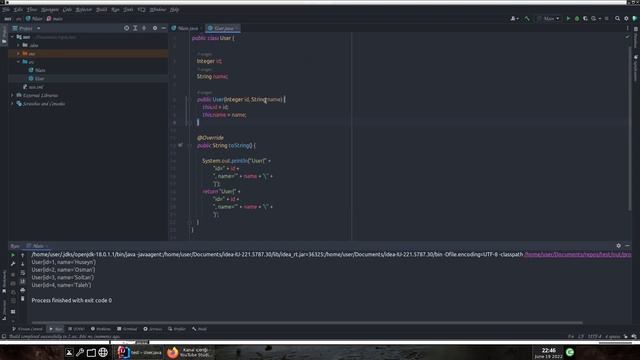This screenshot has width=640, height=360.
Task: Expand the orange out folder
Action: click(x=18, y=53)
